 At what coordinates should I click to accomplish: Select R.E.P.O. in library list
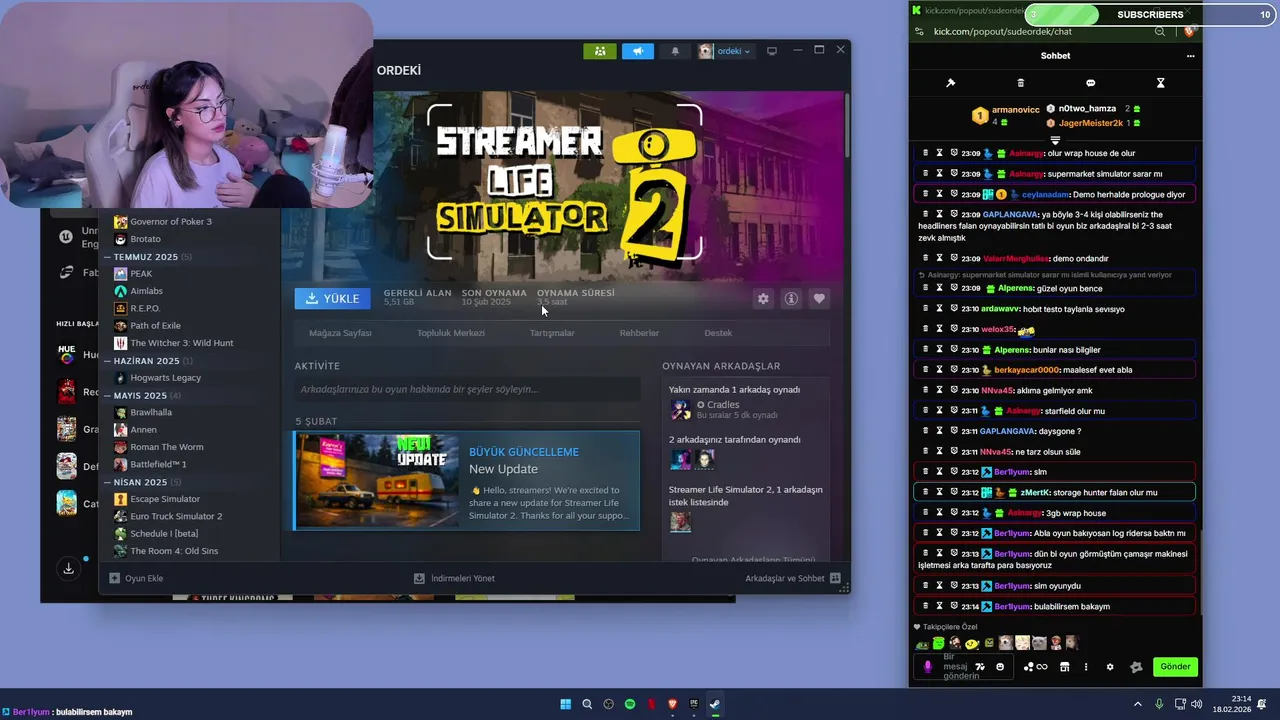click(x=145, y=308)
